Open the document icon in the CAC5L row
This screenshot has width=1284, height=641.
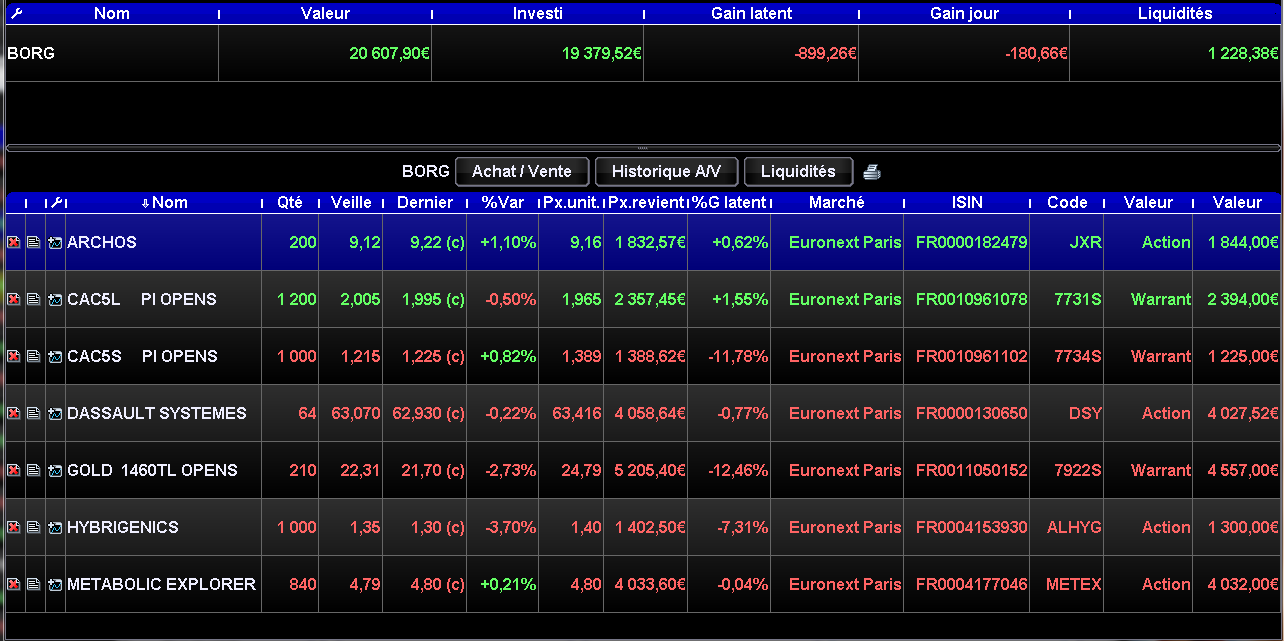click(x=34, y=299)
